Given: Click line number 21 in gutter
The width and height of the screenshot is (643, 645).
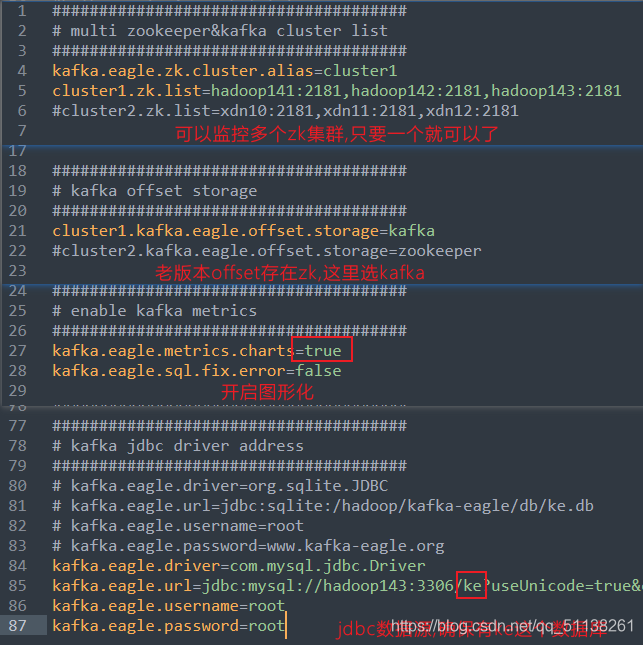Looking at the screenshot, I should [17, 231].
